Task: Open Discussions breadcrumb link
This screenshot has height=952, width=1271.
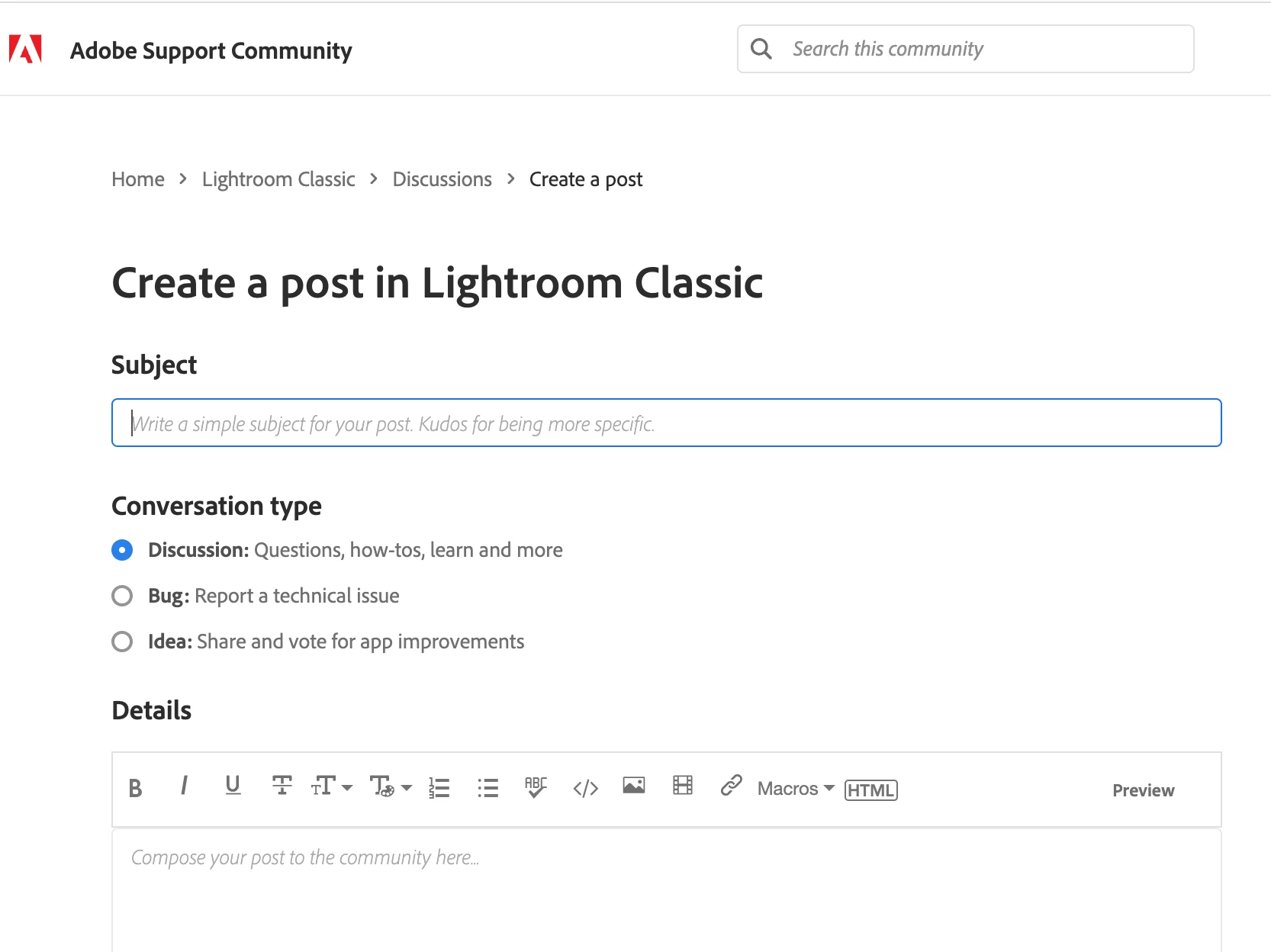Action: click(442, 179)
